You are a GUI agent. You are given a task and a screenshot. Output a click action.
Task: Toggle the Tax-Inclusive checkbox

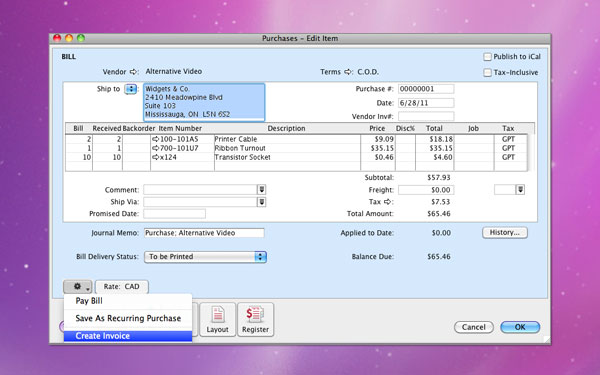point(488,73)
